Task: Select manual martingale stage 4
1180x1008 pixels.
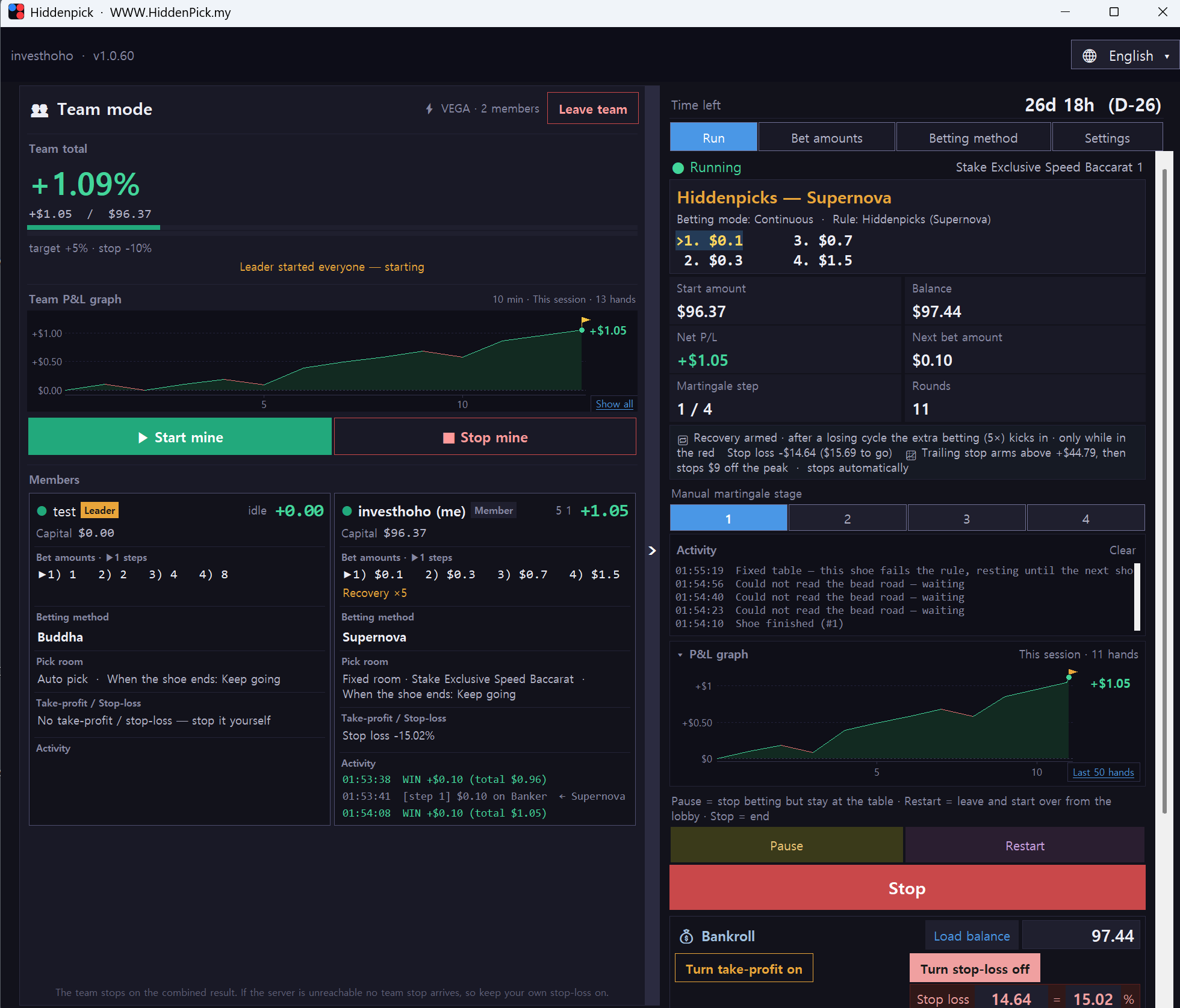Action: point(1085,518)
